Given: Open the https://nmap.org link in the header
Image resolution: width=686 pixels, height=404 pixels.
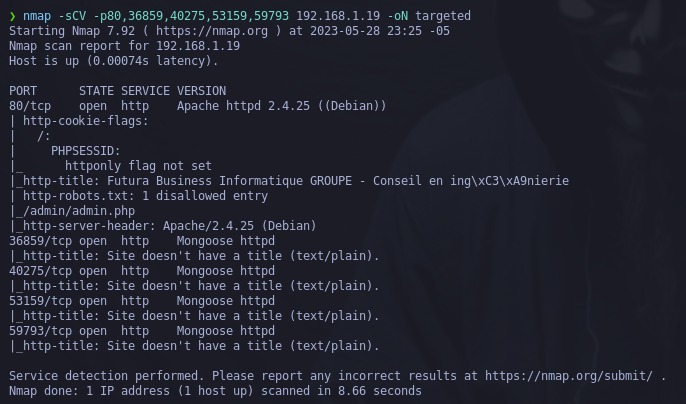Looking at the screenshot, I should (212, 31).
